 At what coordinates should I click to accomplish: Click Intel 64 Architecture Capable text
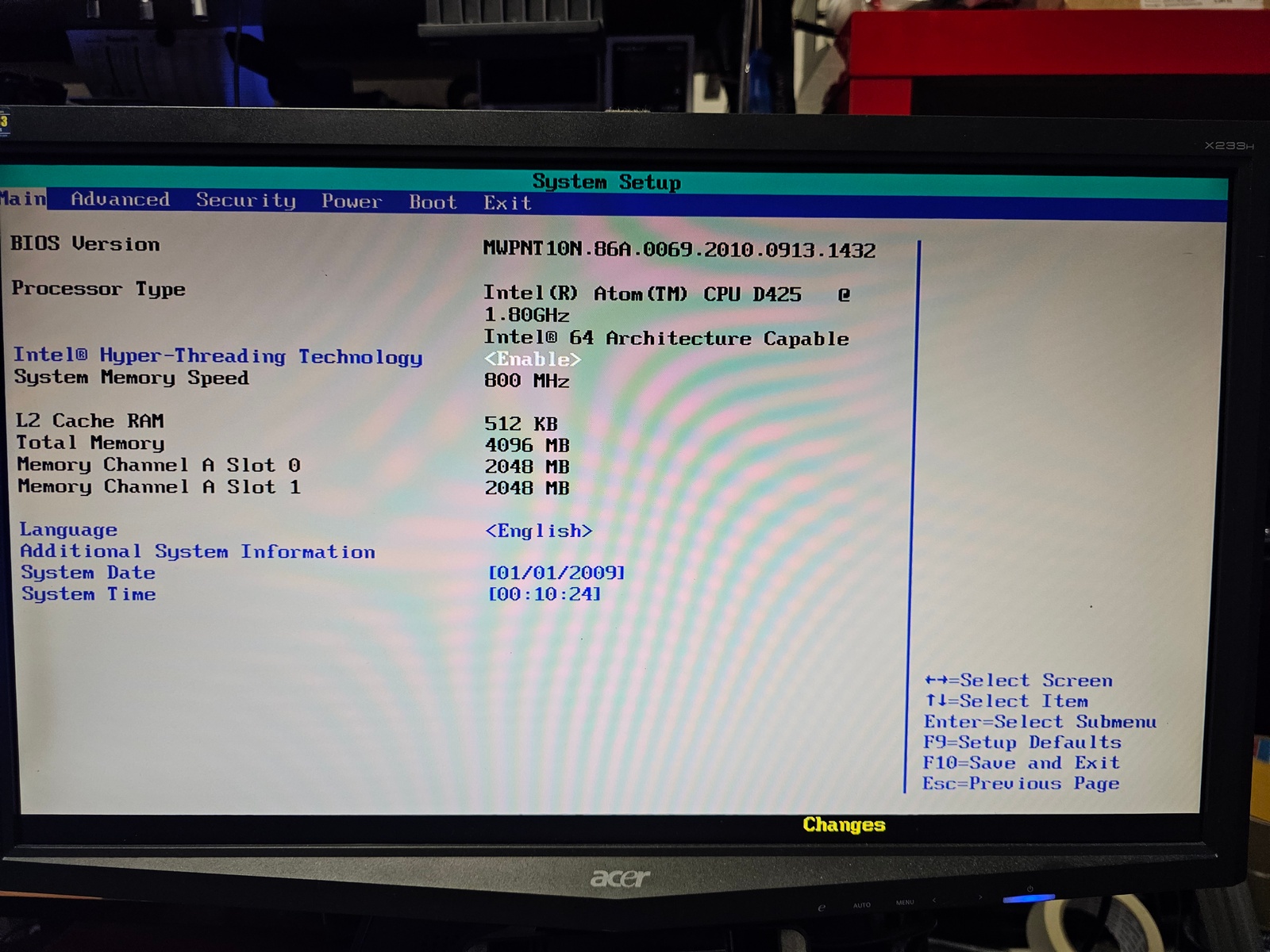click(x=667, y=339)
